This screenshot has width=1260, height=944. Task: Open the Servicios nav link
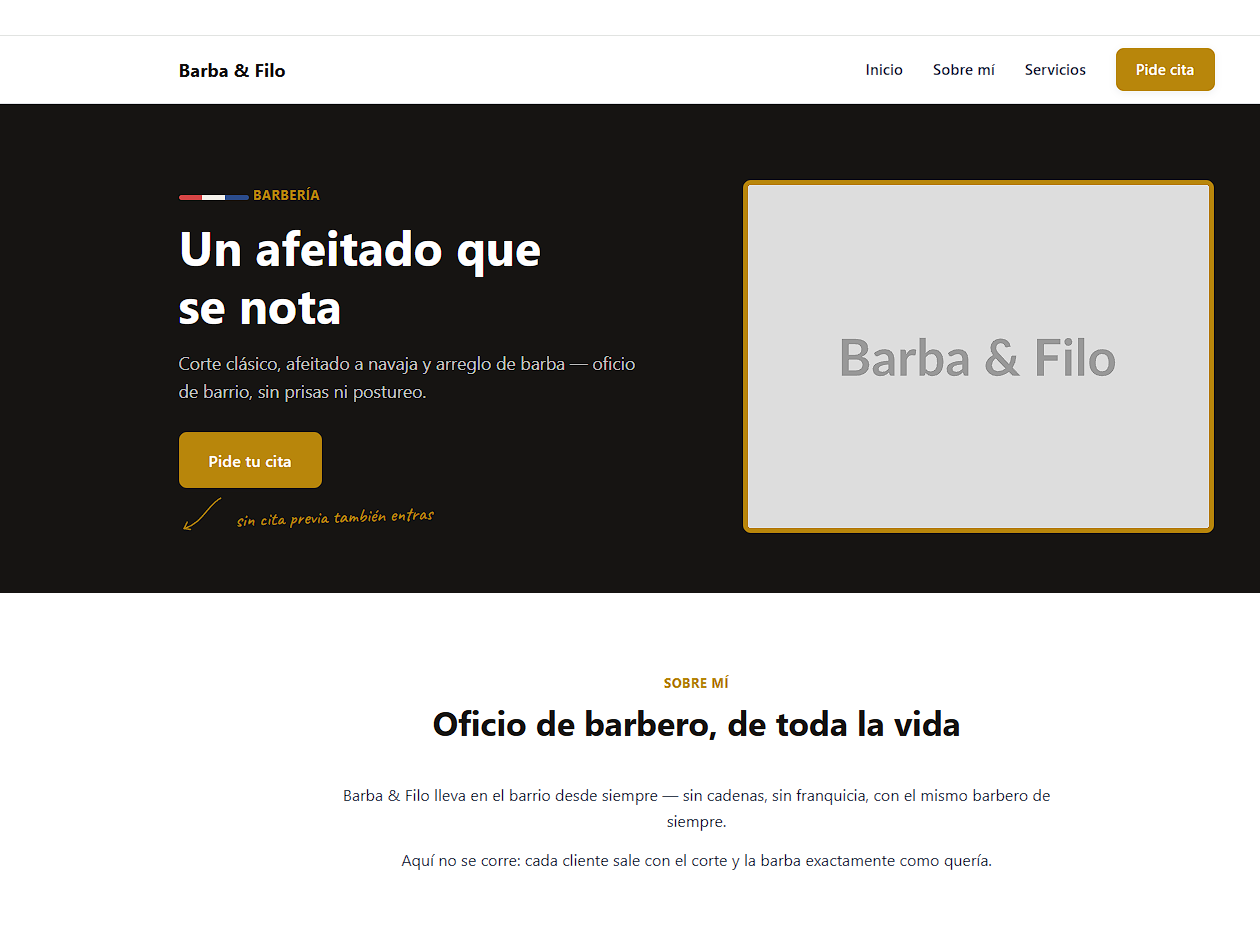click(1055, 70)
